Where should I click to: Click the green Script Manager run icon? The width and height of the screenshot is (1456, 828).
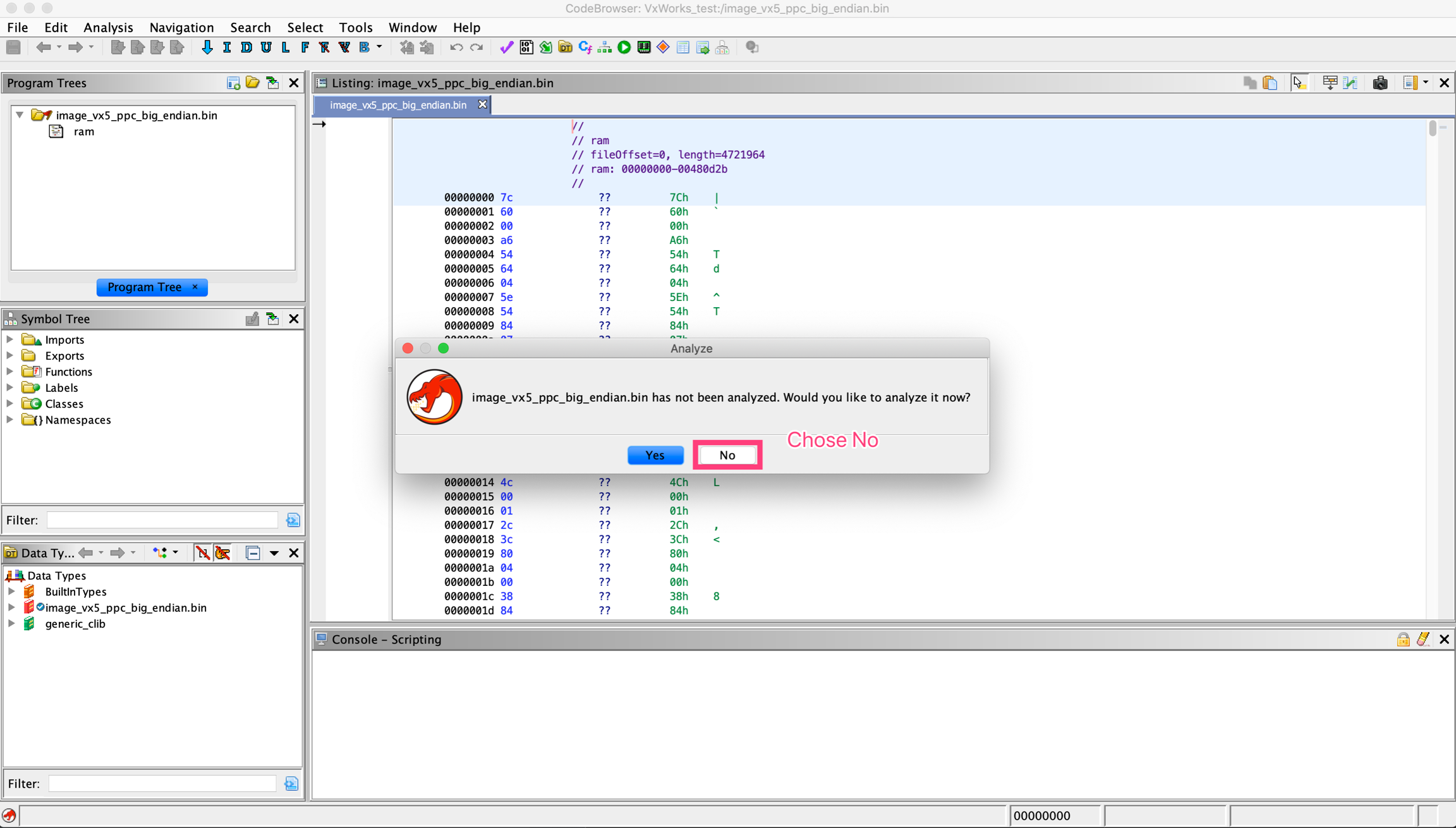click(624, 47)
